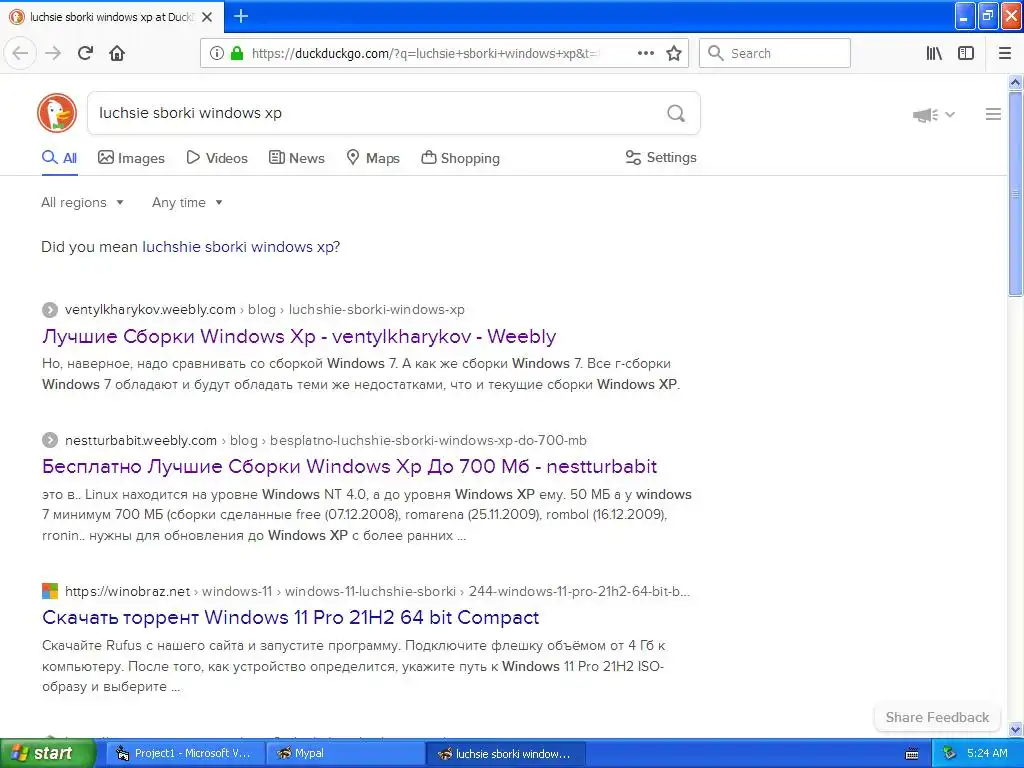The height and width of the screenshot is (768, 1024).
Task: Open DuckDuckGo side menu hamburger
Action: pos(993,114)
